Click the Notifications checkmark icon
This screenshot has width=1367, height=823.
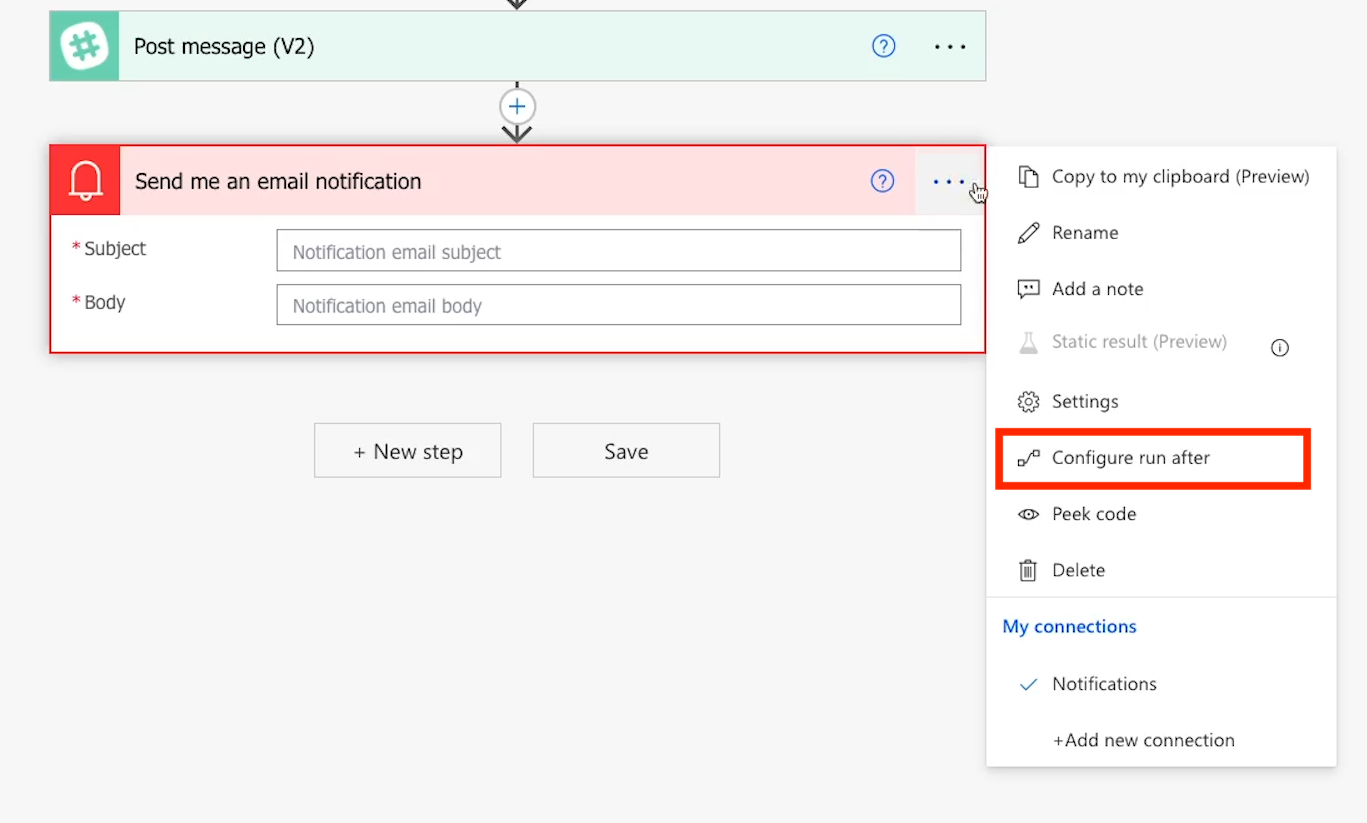click(x=1028, y=684)
